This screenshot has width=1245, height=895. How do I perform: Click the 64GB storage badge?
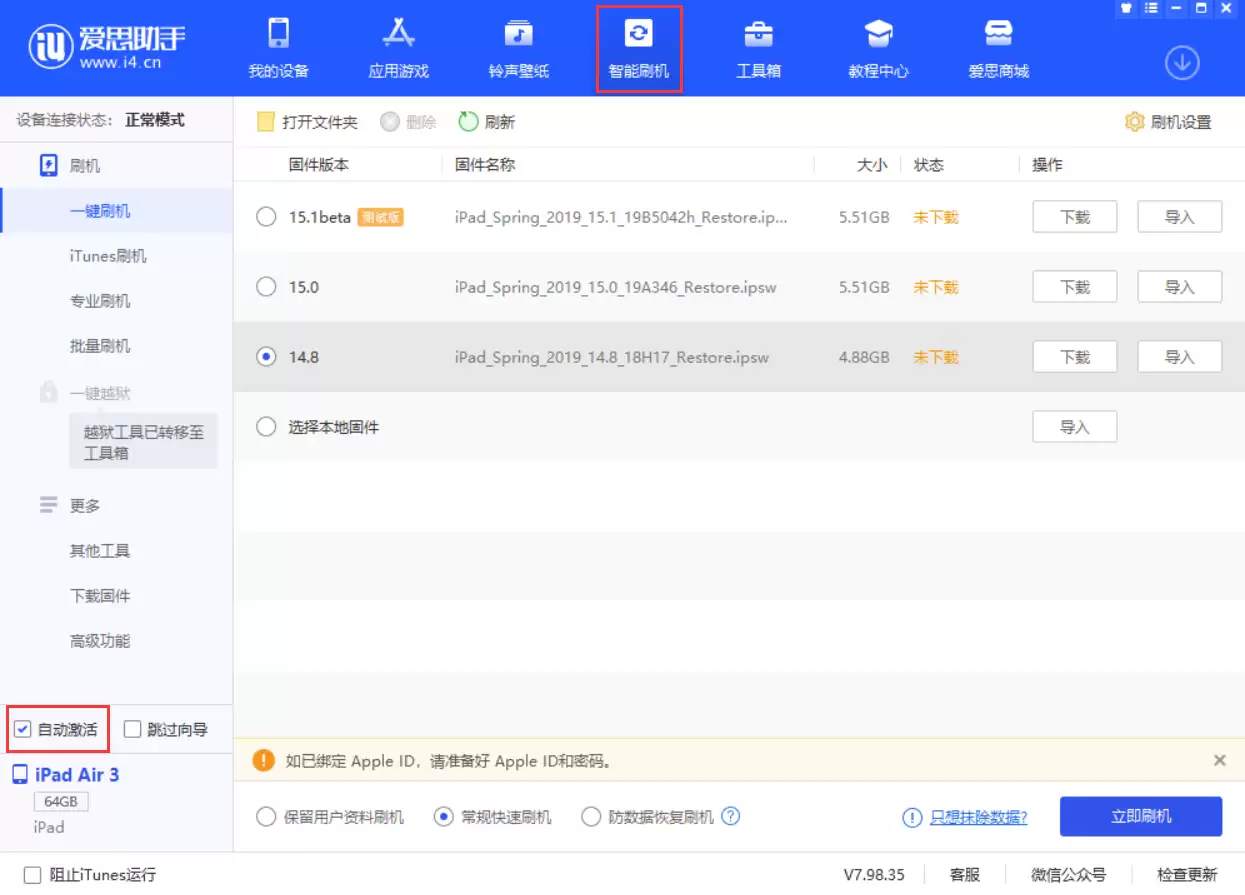pos(61,802)
